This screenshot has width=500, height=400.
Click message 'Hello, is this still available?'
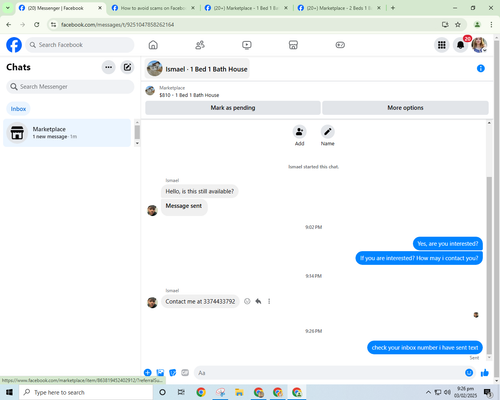(200, 191)
